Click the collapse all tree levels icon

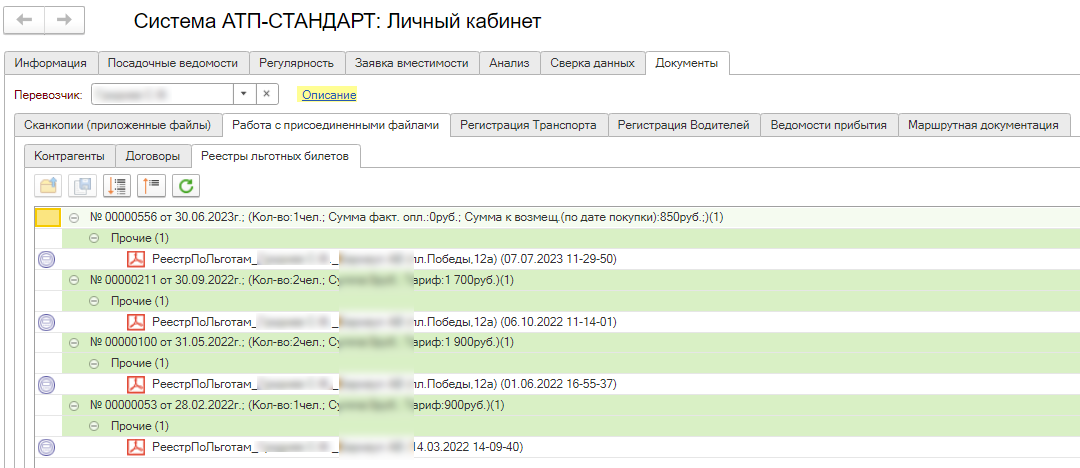tap(151, 185)
